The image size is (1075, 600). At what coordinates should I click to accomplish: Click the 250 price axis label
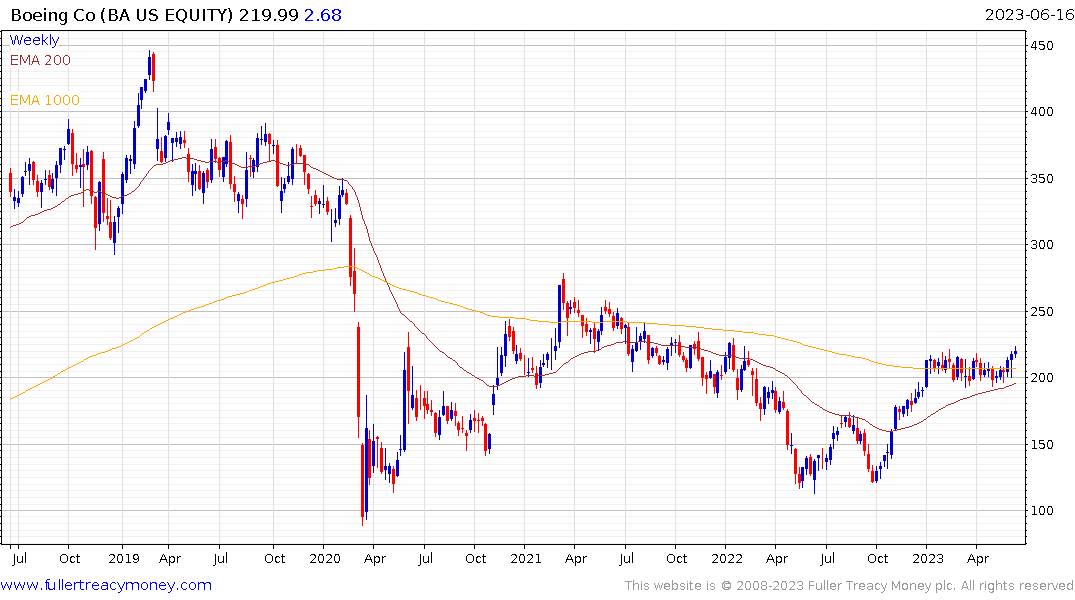tap(1041, 311)
